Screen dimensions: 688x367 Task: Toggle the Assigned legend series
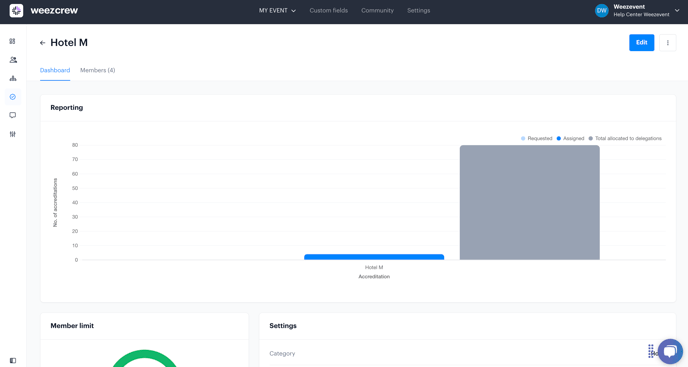click(570, 138)
